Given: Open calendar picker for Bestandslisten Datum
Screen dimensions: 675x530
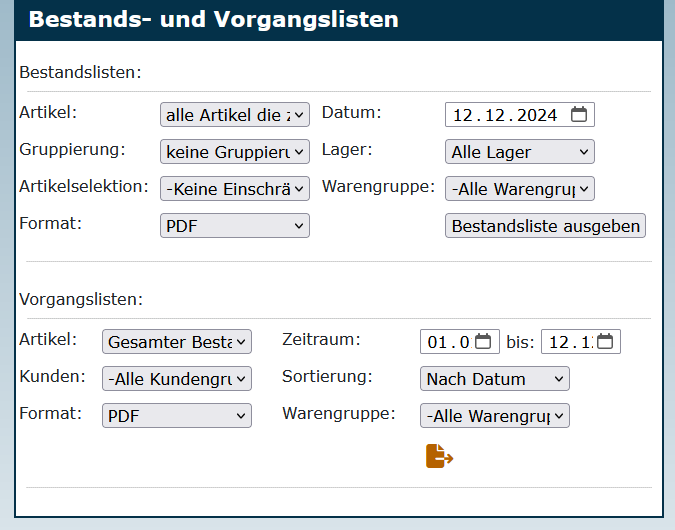Looking at the screenshot, I should coord(579,115).
